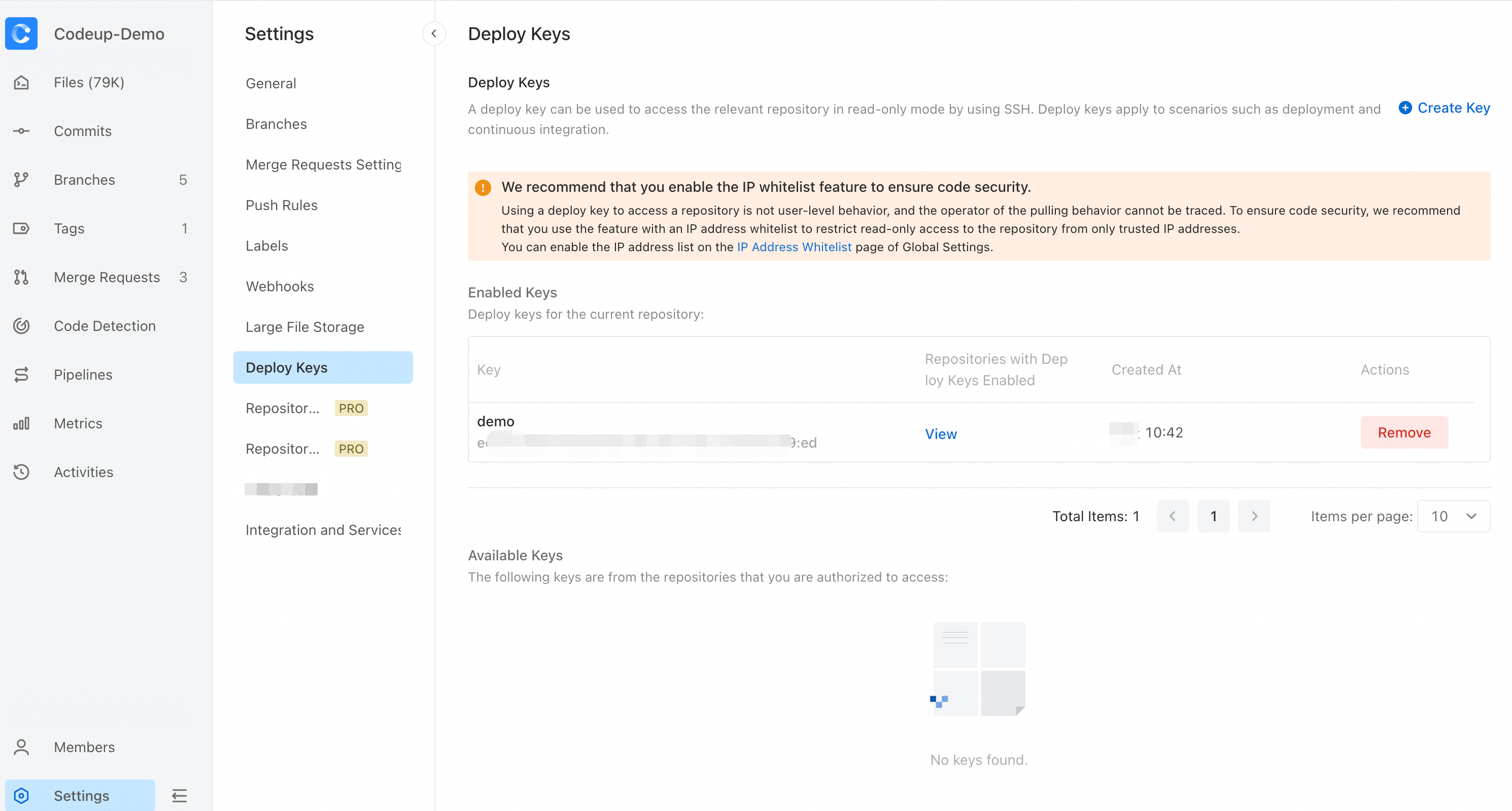Click the Branches fork icon in sidebar
Screen dimensions: 1512x811
[21, 180]
